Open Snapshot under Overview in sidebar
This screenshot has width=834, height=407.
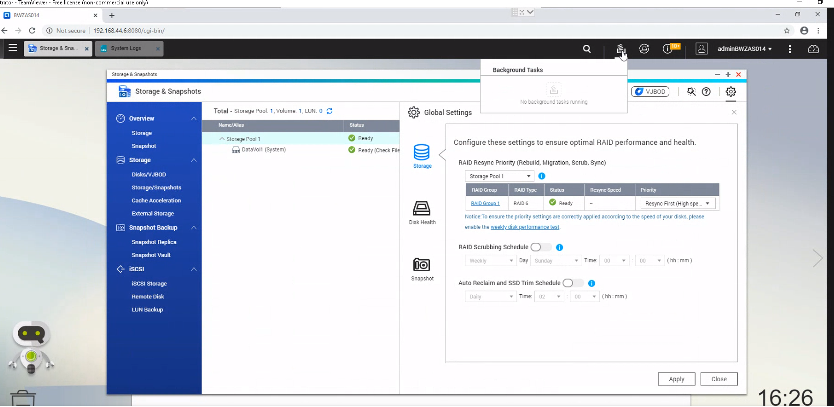pos(144,146)
